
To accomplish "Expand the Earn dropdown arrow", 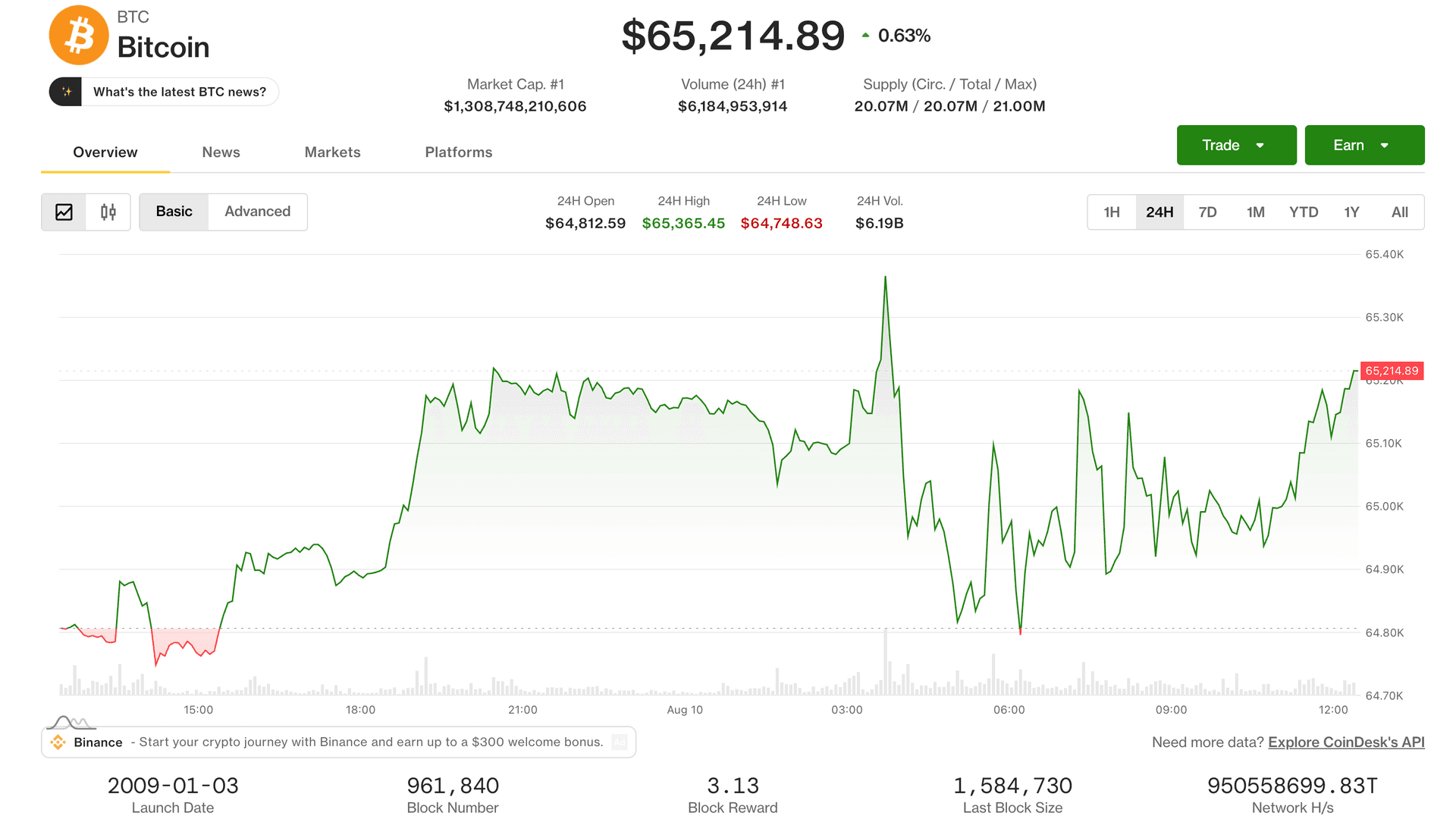I will click(1385, 146).
